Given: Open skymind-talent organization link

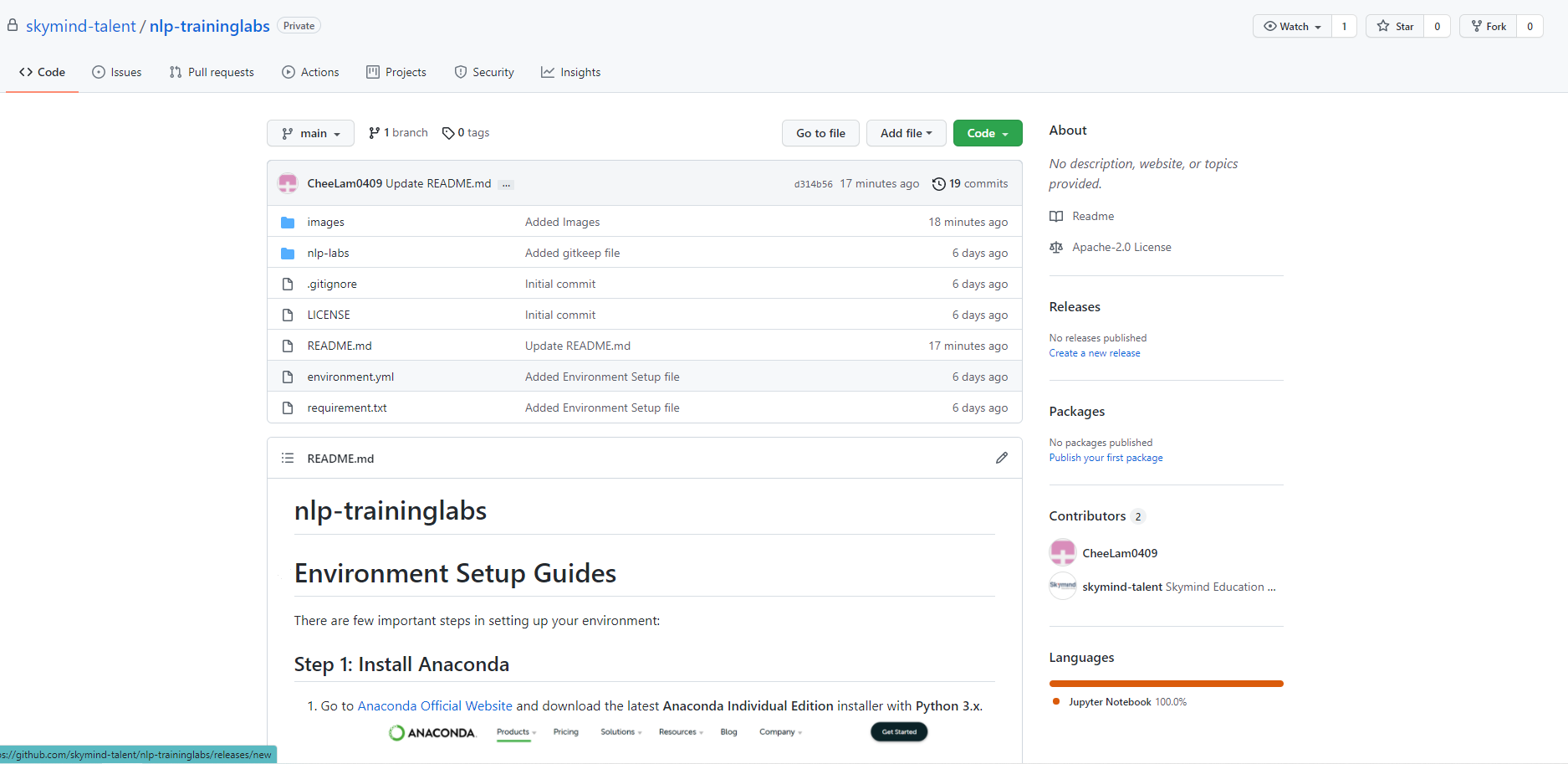Looking at the screenshot, I should click(80, 26).
